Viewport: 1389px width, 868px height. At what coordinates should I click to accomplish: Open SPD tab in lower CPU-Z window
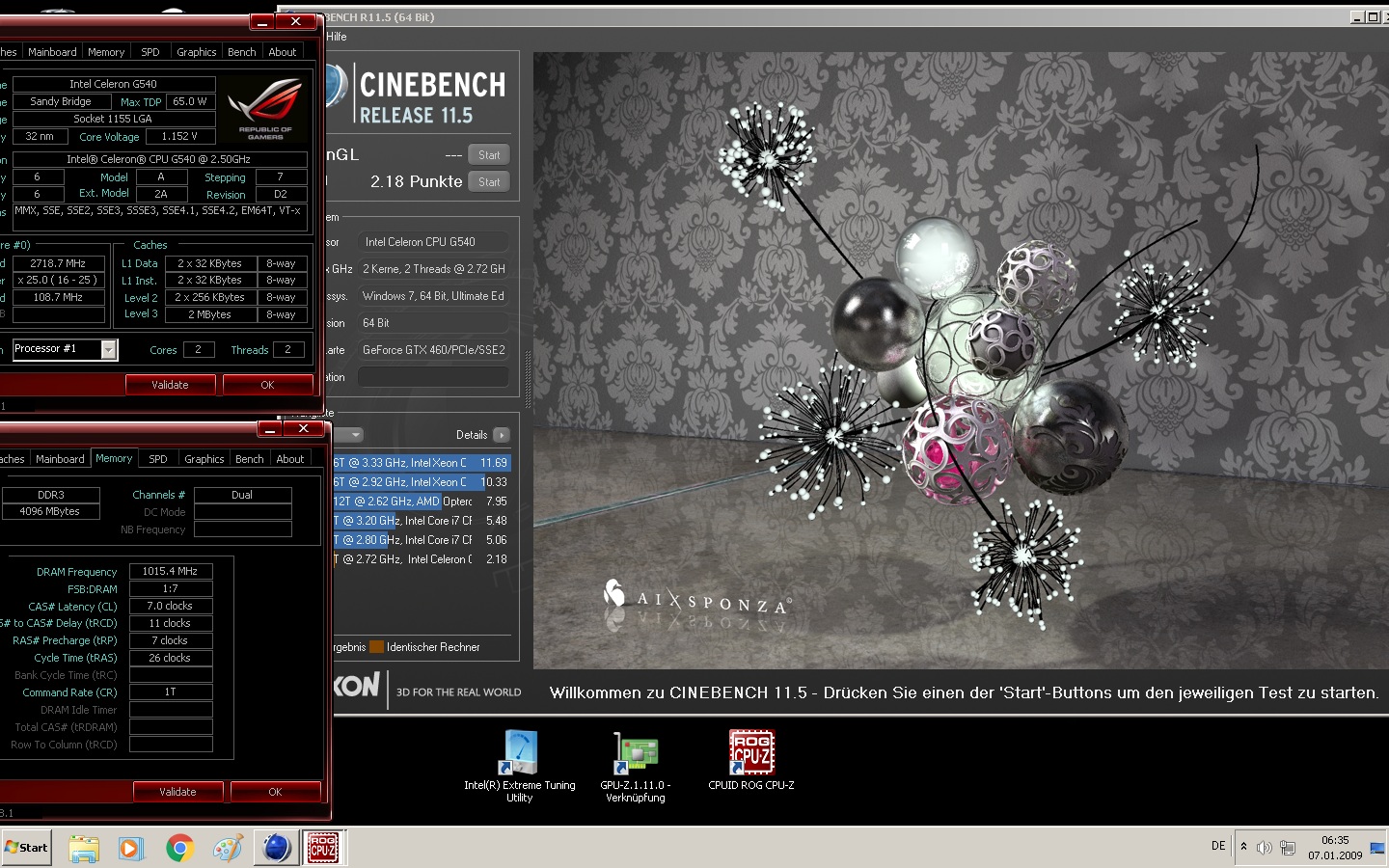tap(158, 459)
